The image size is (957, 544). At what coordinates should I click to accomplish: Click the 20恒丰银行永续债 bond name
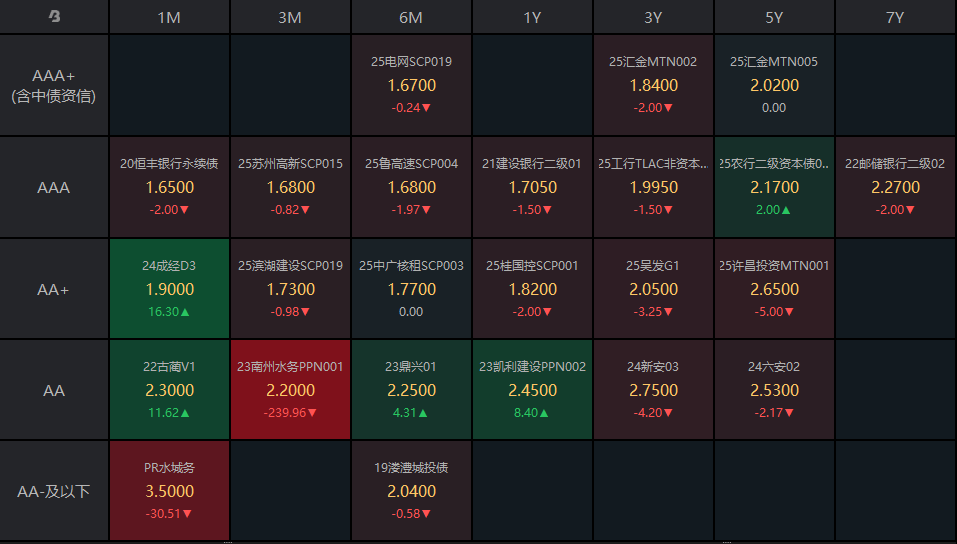(169, 164)
